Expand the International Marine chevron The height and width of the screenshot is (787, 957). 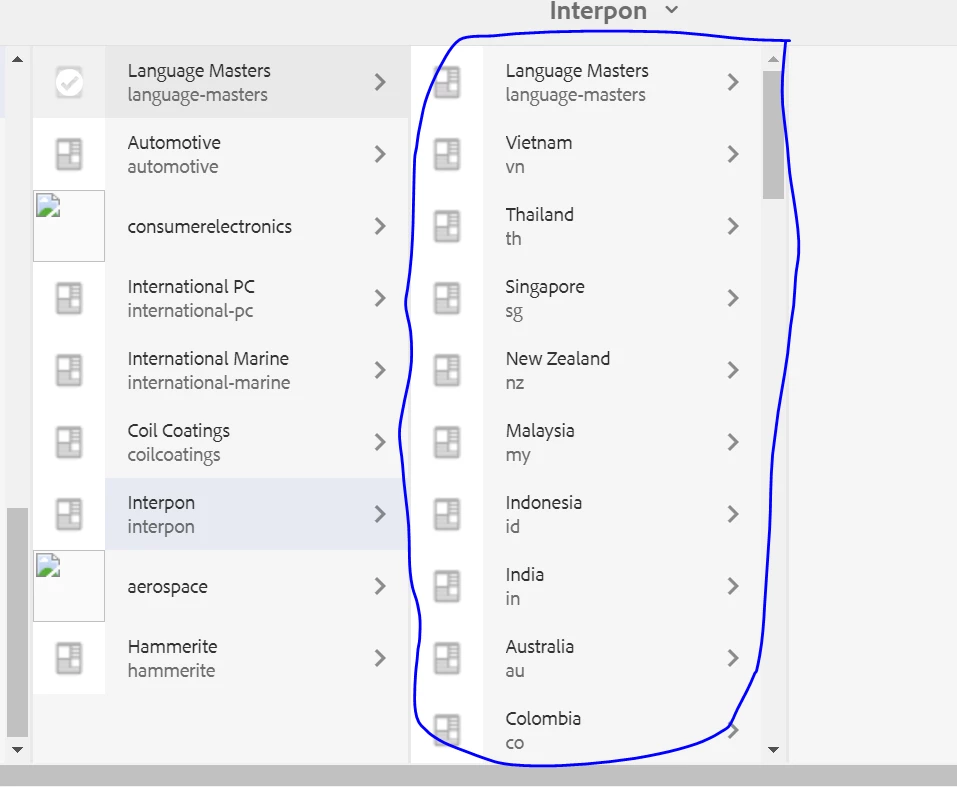(380, 370)
